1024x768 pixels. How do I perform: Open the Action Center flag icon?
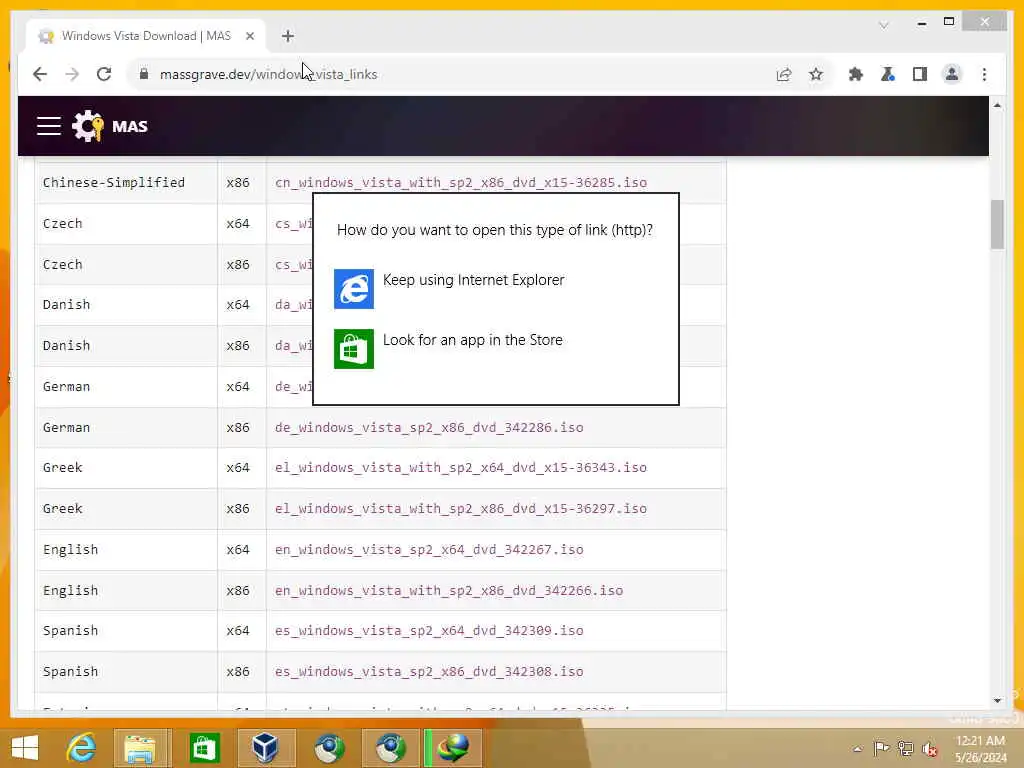click(x=881, y=748)
